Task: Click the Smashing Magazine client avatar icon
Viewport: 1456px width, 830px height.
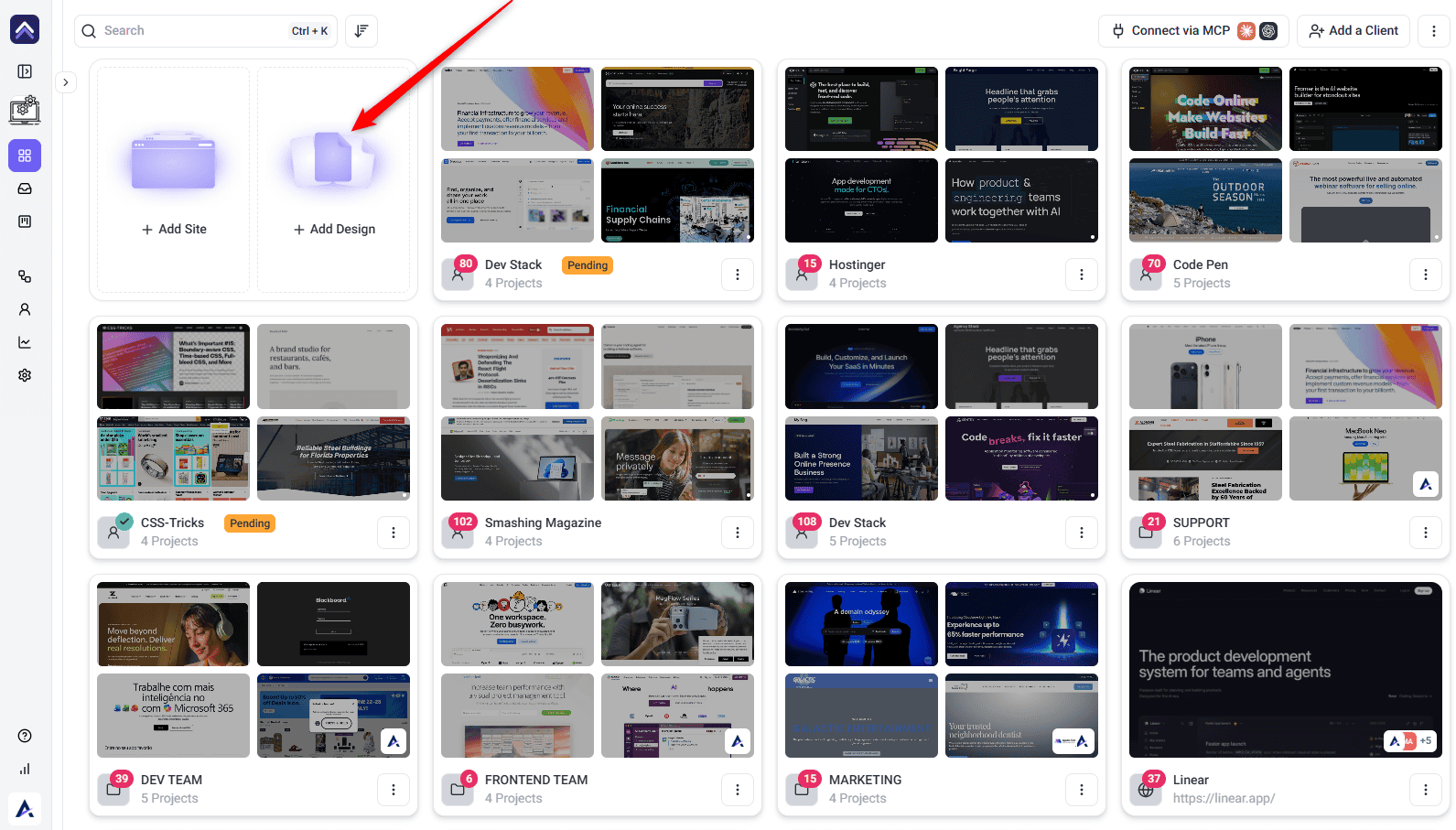Action: (x=458, y=533)
